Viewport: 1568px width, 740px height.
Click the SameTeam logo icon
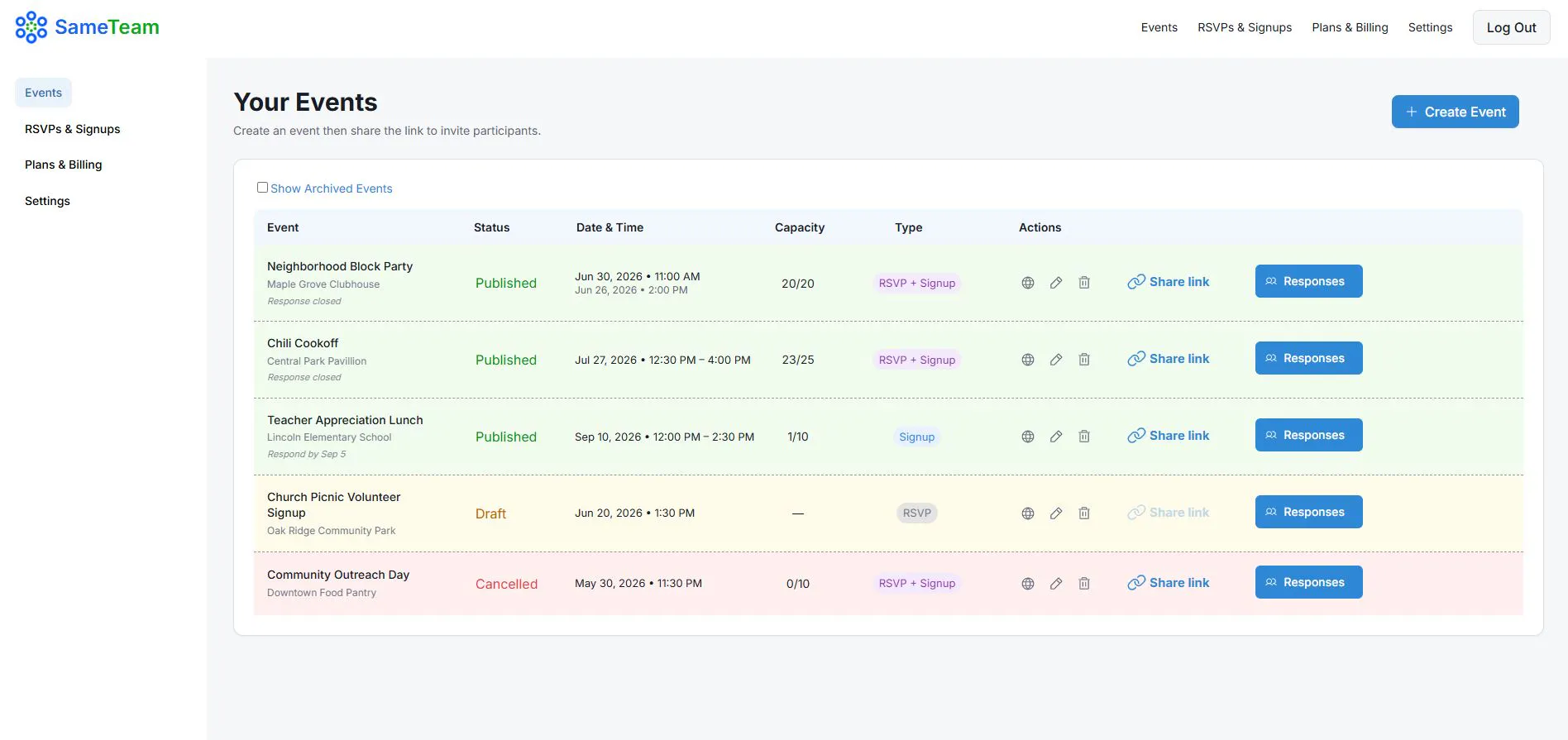point(31,27)
